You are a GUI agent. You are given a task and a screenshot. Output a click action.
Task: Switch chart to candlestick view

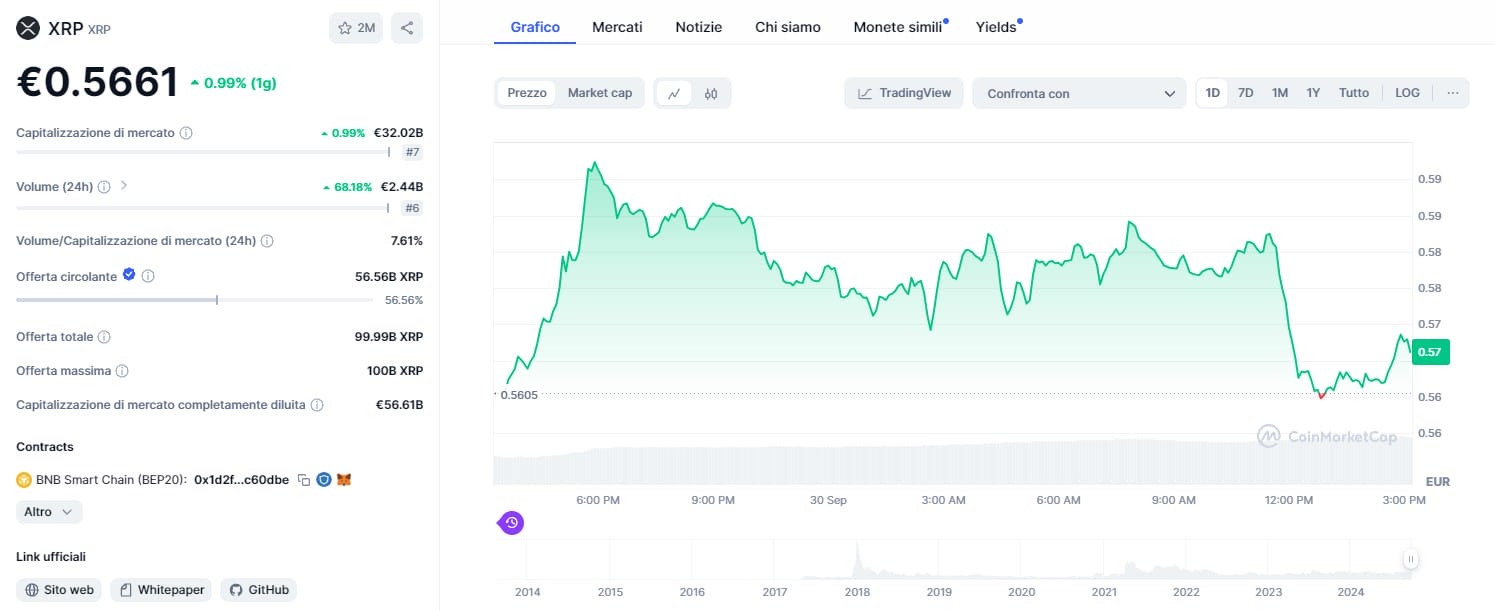click(x=711, y=93)
